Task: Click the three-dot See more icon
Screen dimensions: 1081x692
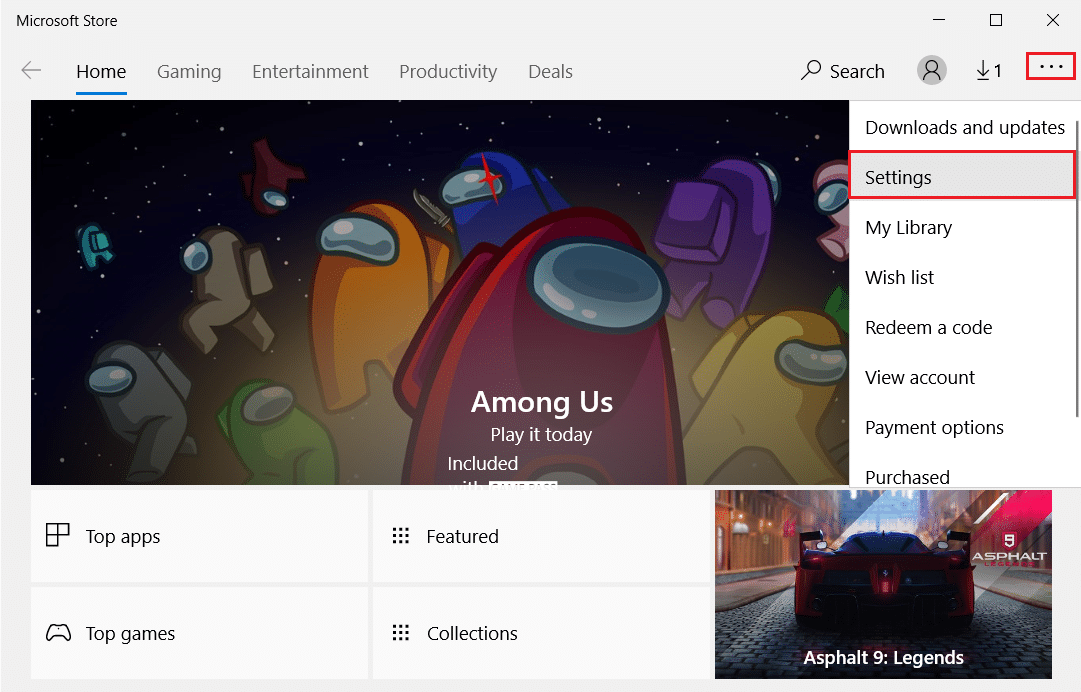Action: tap(1050, 67)
